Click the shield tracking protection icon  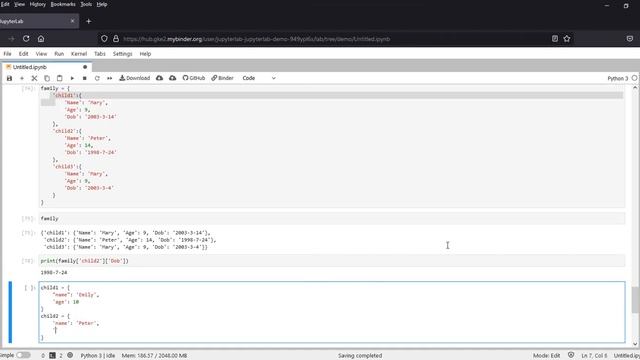coord(104,39)
